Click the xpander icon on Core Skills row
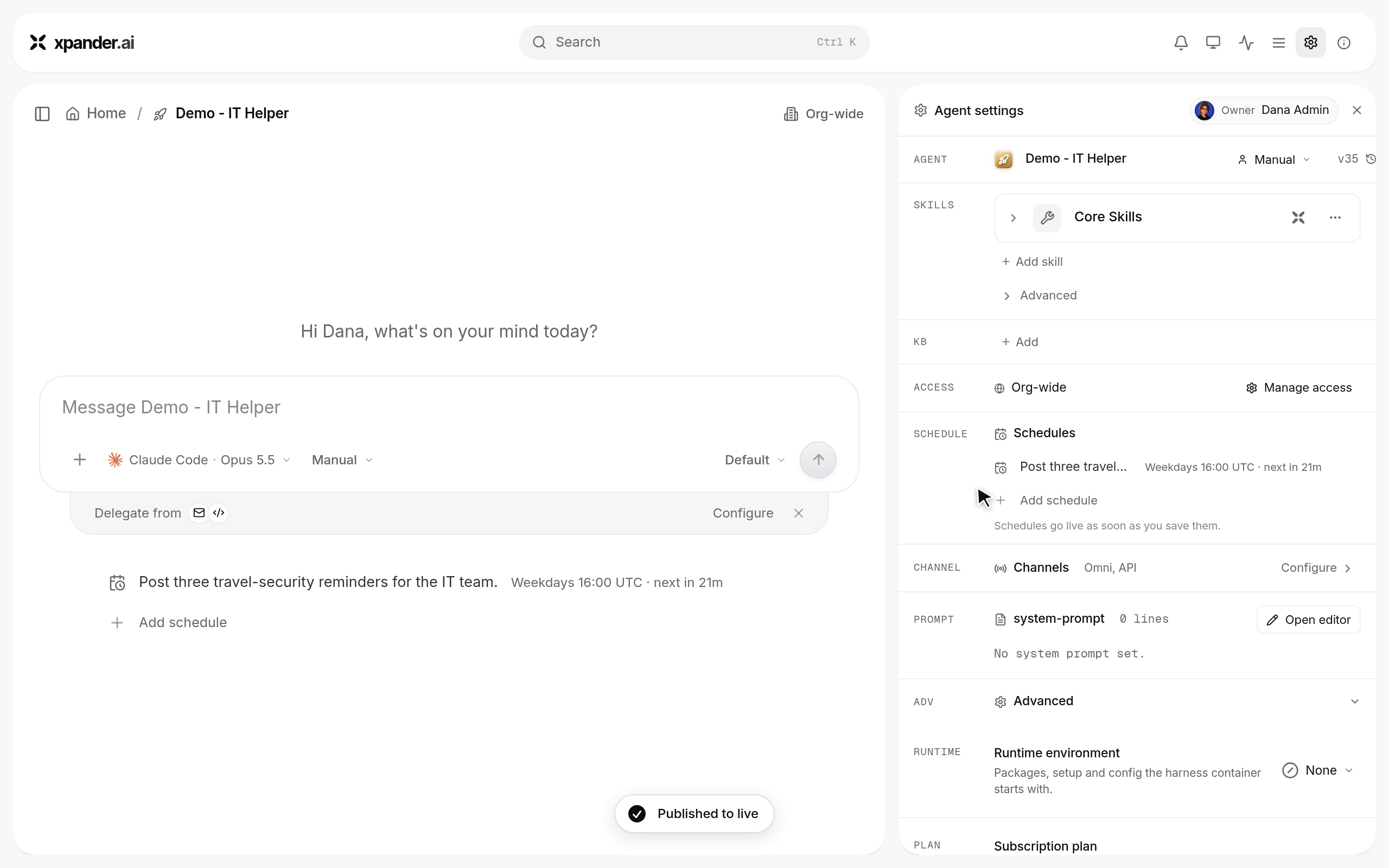This screenshot has width=1389, height=868. tap(1298, 218)
